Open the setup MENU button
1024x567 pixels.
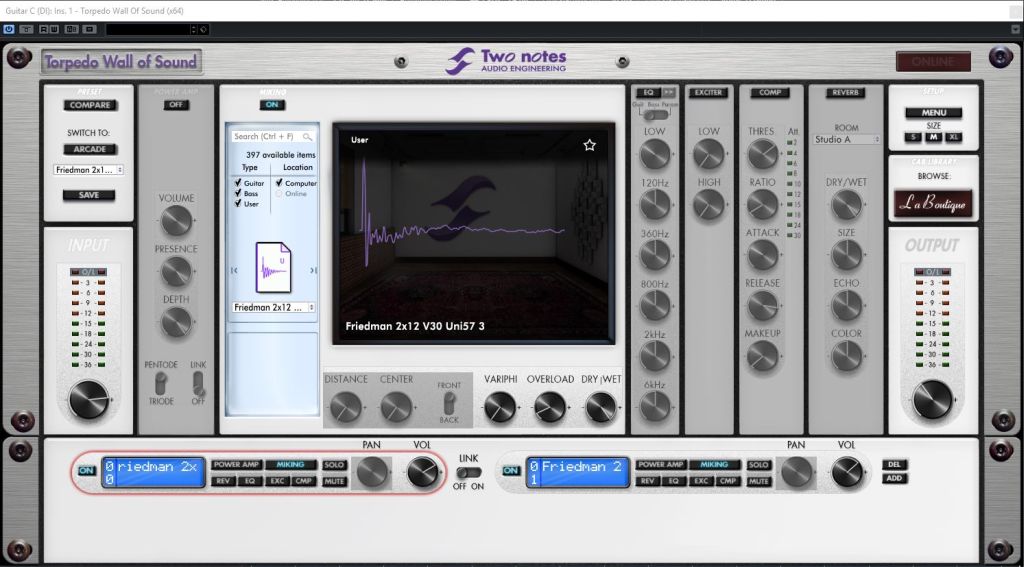point(933,112)
